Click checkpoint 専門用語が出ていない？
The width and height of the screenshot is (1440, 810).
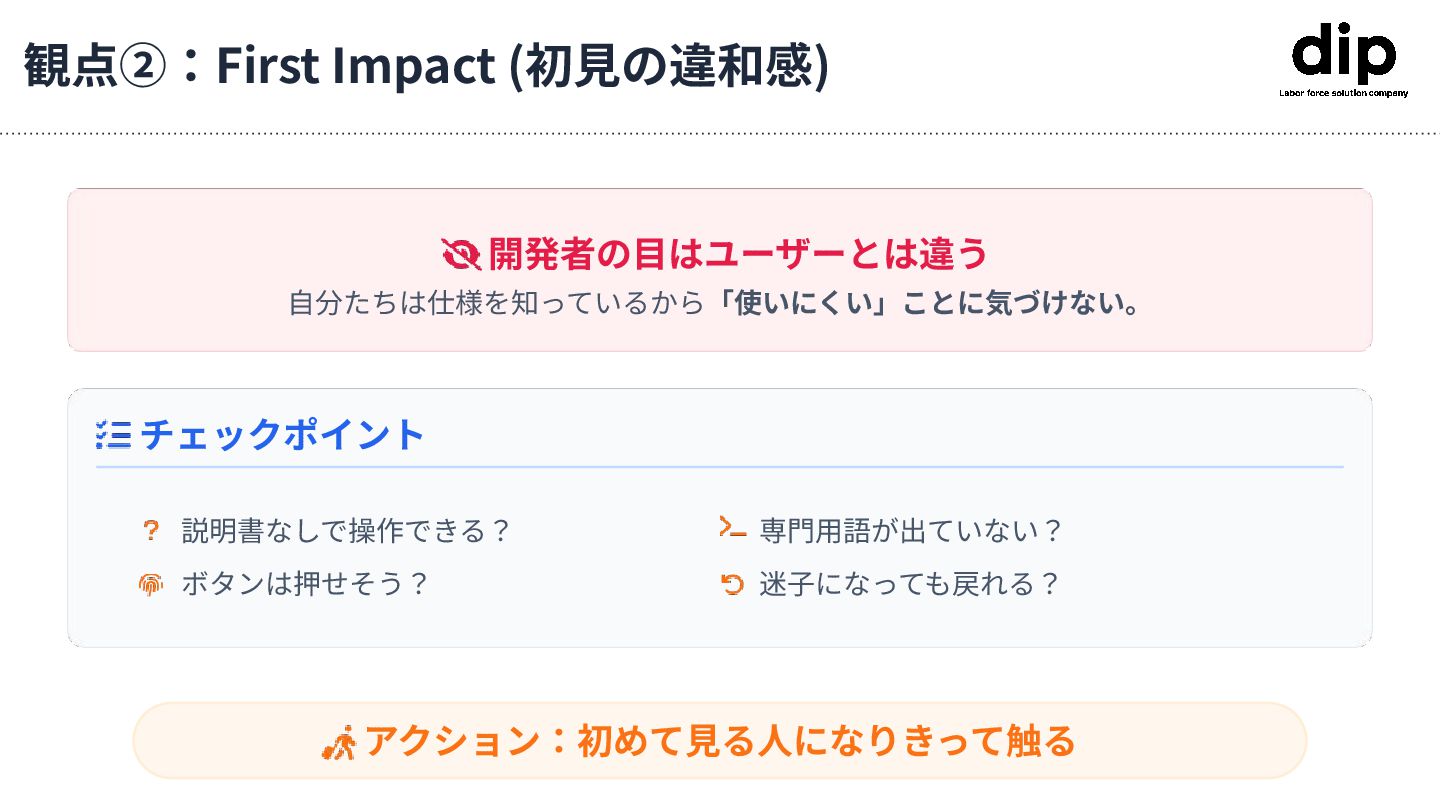tap(909, 531)
